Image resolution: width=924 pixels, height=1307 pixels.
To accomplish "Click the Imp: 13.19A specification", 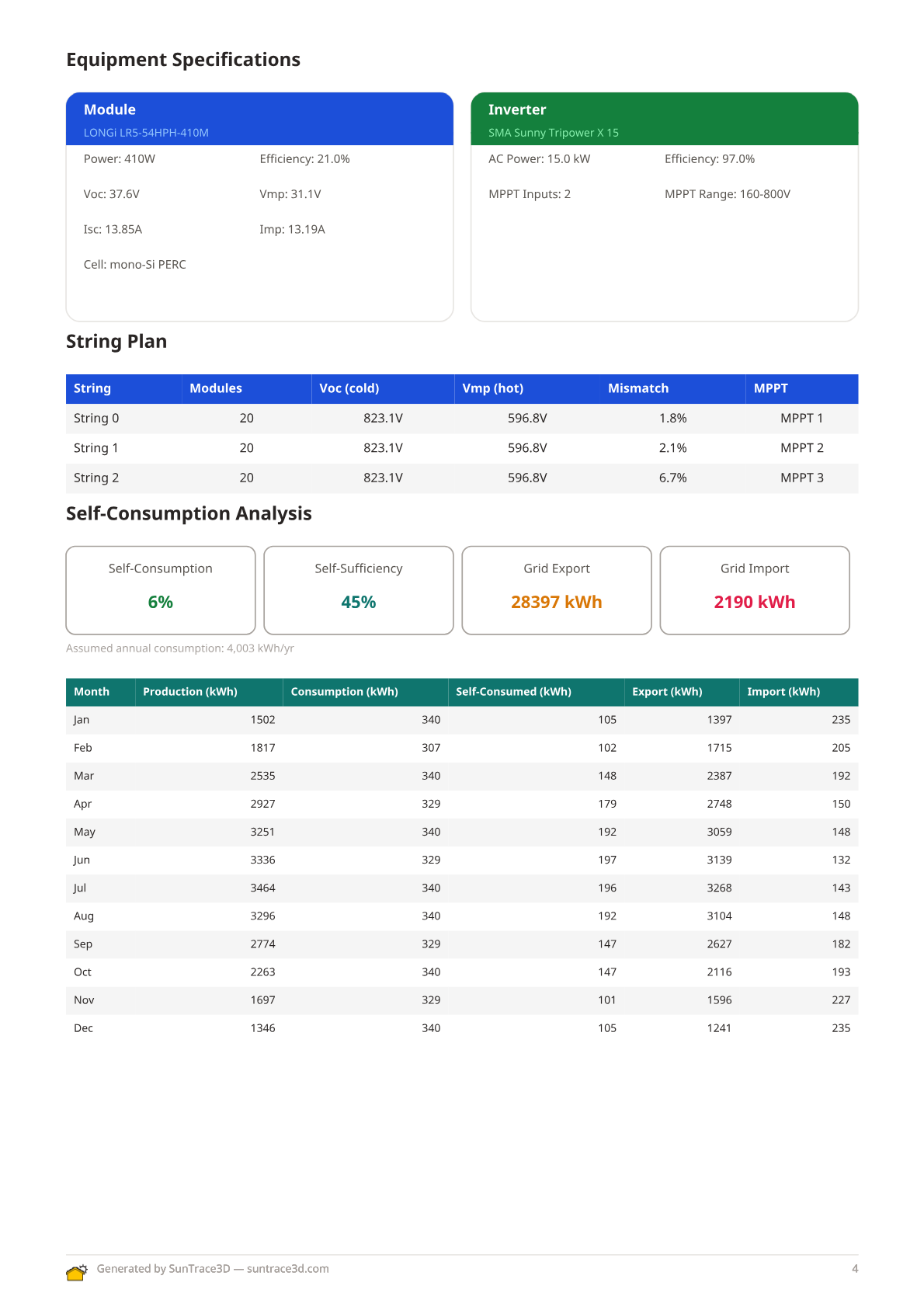I will 292,229.
